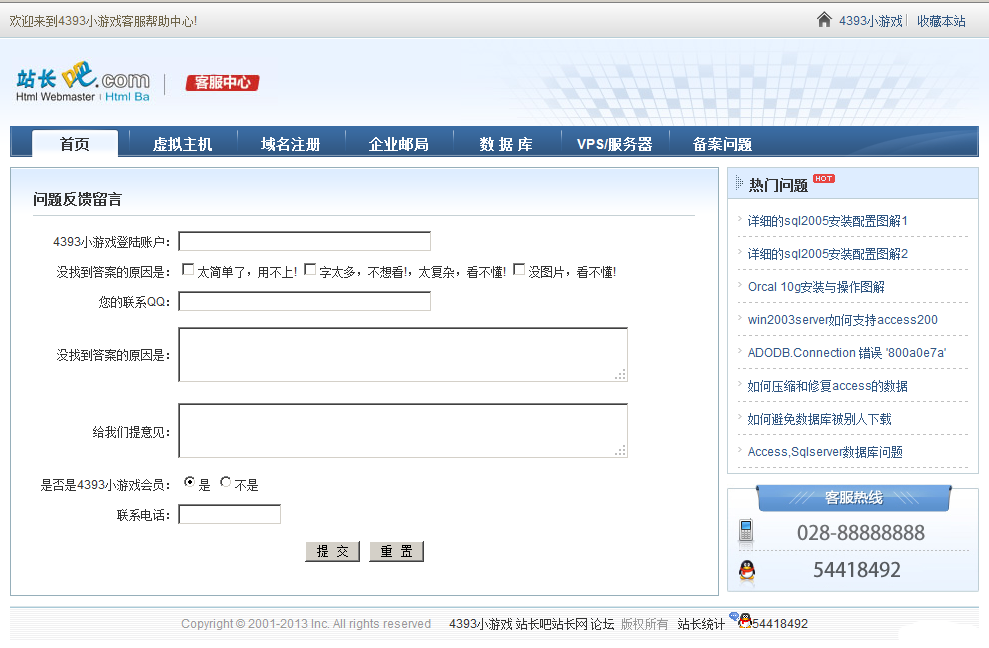The height and width of the screenshot is (648, 989).
Task: Click the 没找到答案的原因是 textarea
Action: point(403,355)
